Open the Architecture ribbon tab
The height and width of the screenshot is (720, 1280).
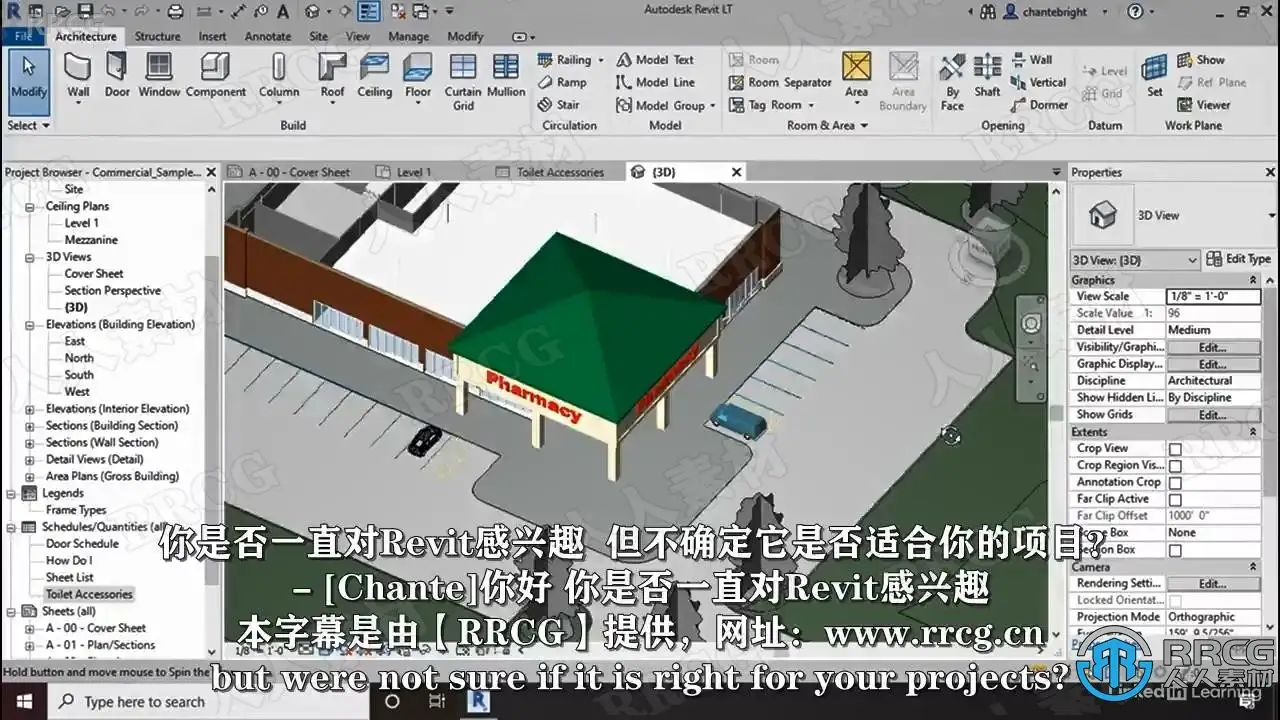coord(86,37)
